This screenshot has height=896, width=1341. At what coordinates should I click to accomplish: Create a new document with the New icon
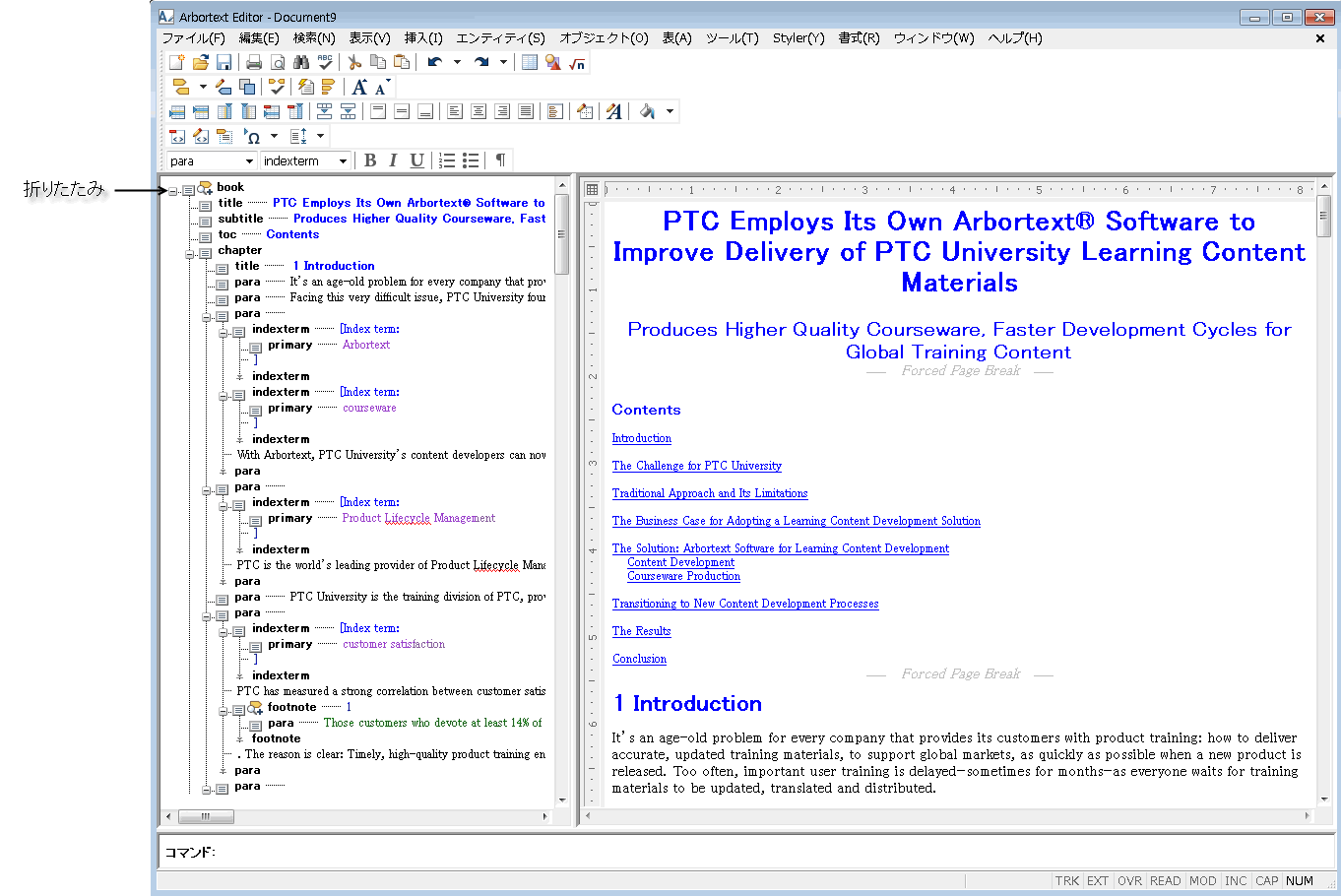tap(177, 63)
